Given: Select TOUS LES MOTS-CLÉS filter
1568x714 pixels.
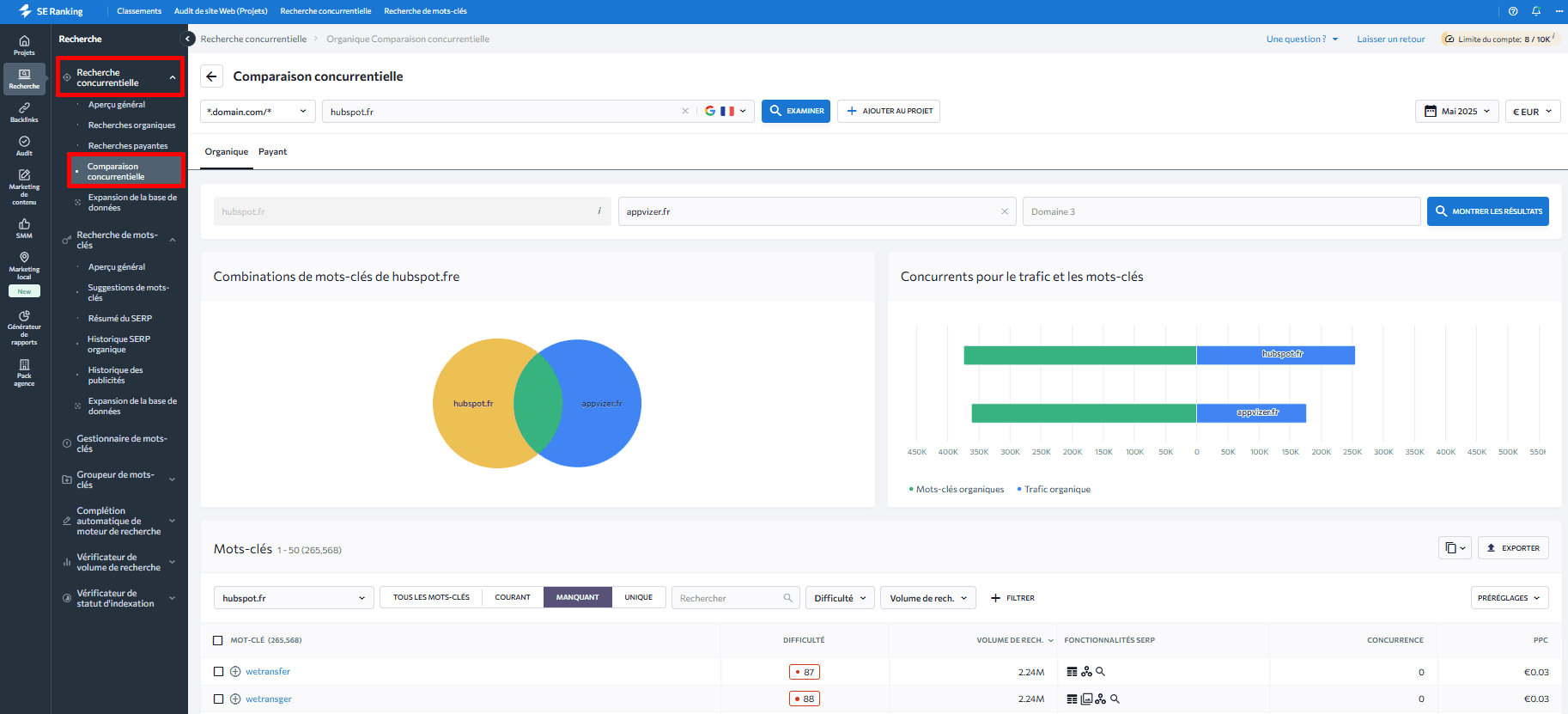Looking at the screenshot, I should [x=431, y=597].
